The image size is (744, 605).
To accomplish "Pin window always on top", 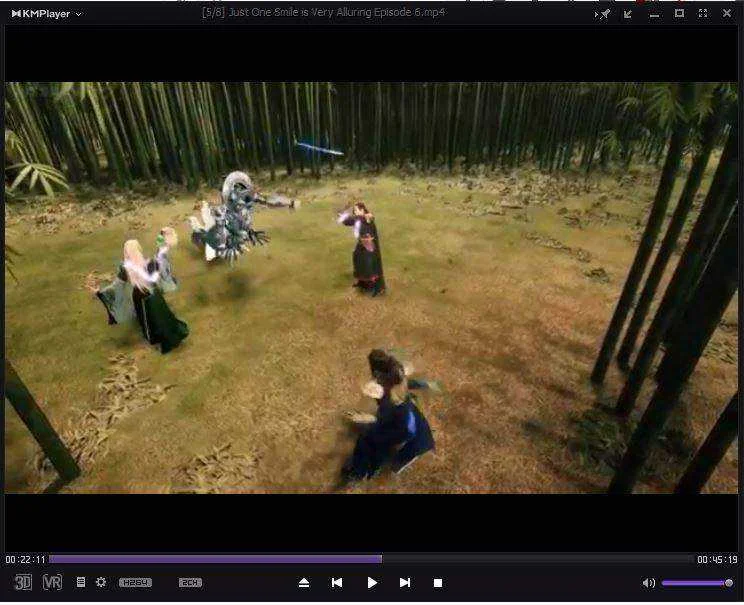I will pos(603,14).
